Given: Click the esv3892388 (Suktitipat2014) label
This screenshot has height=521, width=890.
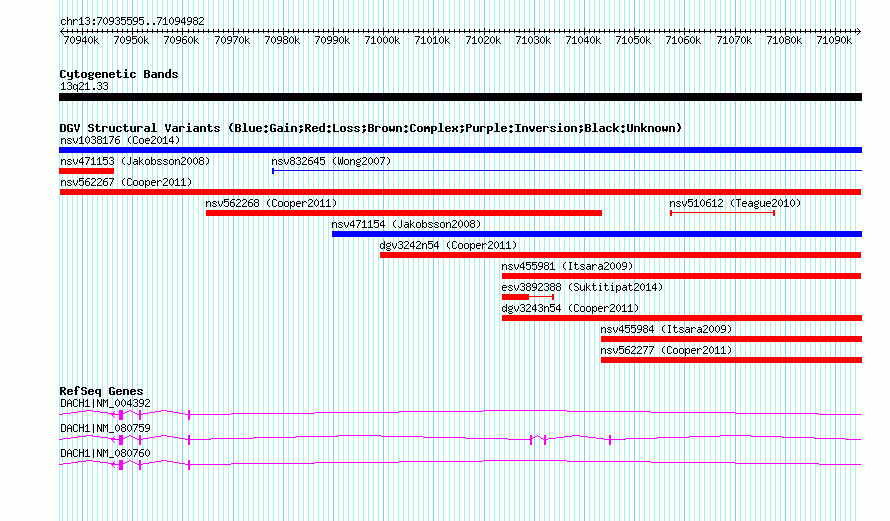Looking at the screenshot, I should click(x=582, y=287).
